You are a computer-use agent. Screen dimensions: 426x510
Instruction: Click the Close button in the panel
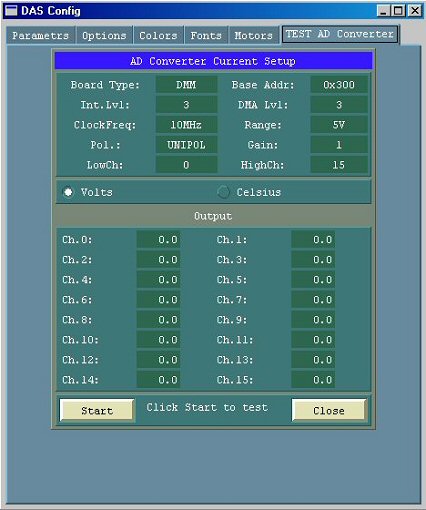tap(329, 410)
